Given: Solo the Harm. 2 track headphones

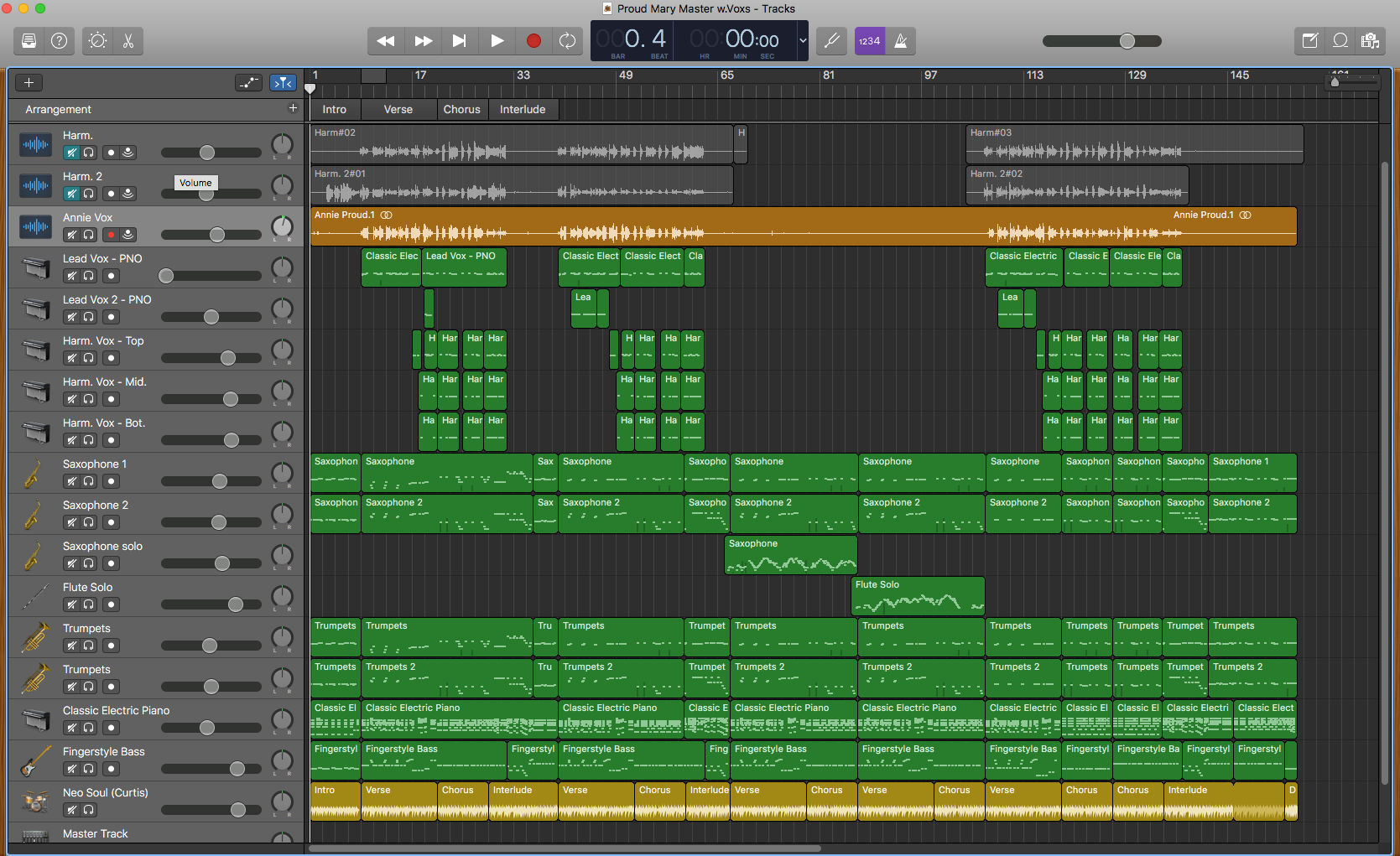Looking at the screenshot, I should pos(88,194).
